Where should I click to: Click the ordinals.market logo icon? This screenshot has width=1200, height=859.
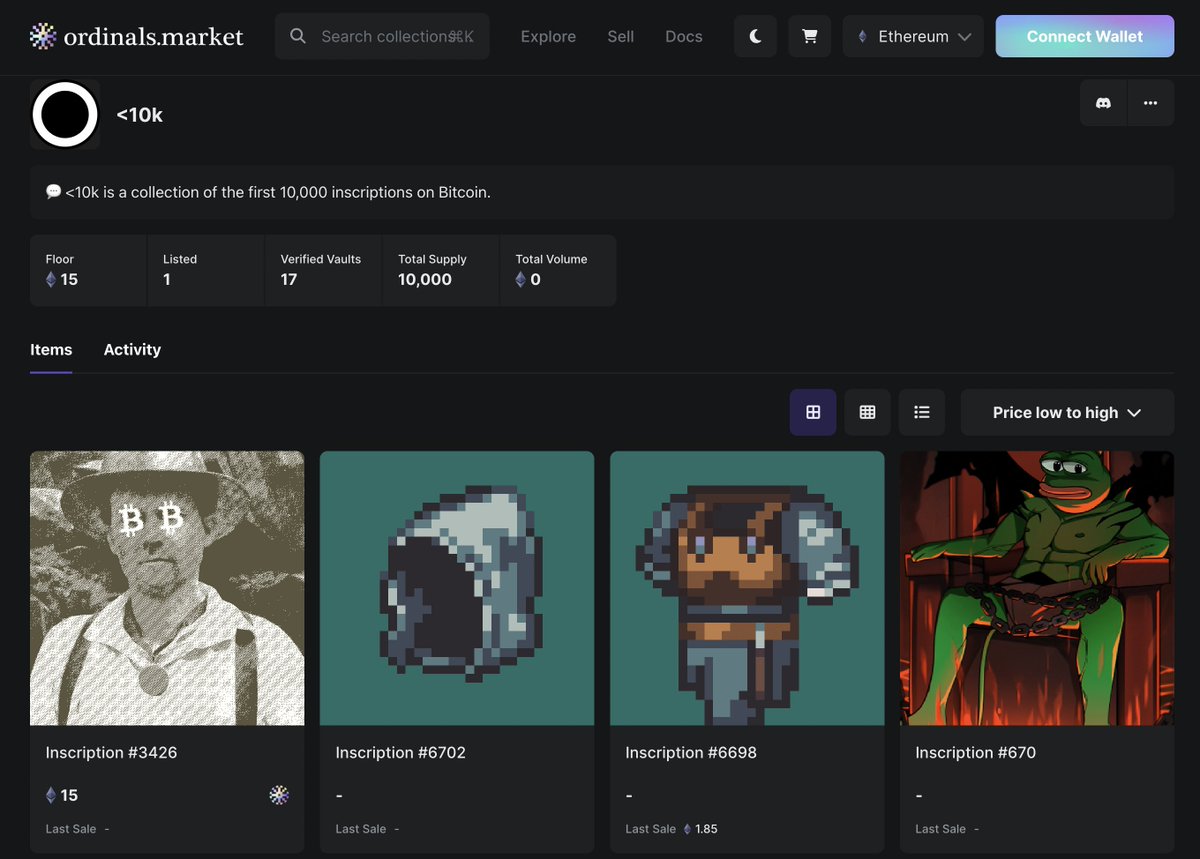point(43,36)
